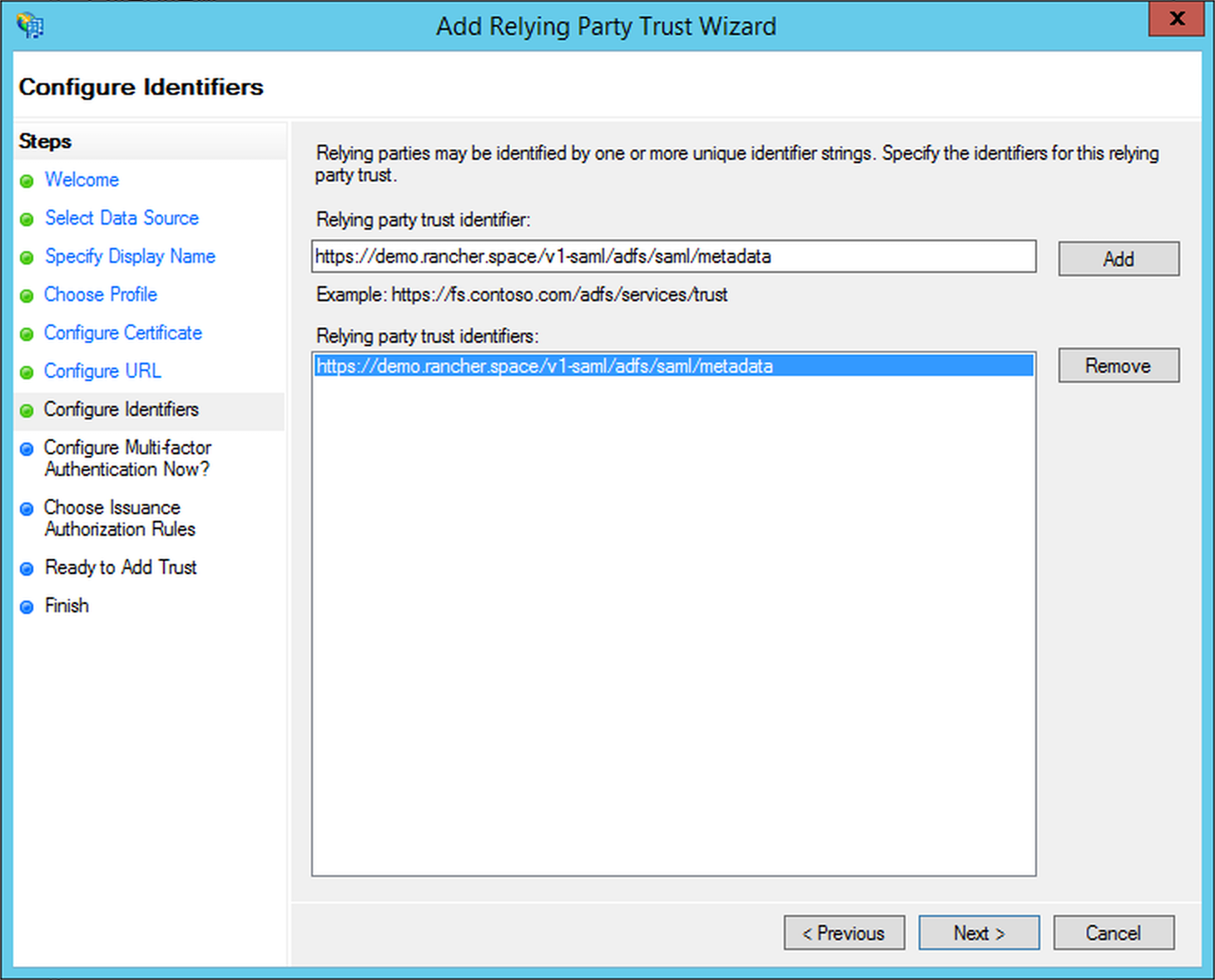Screen dimensions: 1215x980
Task: Click the blue bullet beside Finish step
Action: pyautogui.click(x=27, y=606)
